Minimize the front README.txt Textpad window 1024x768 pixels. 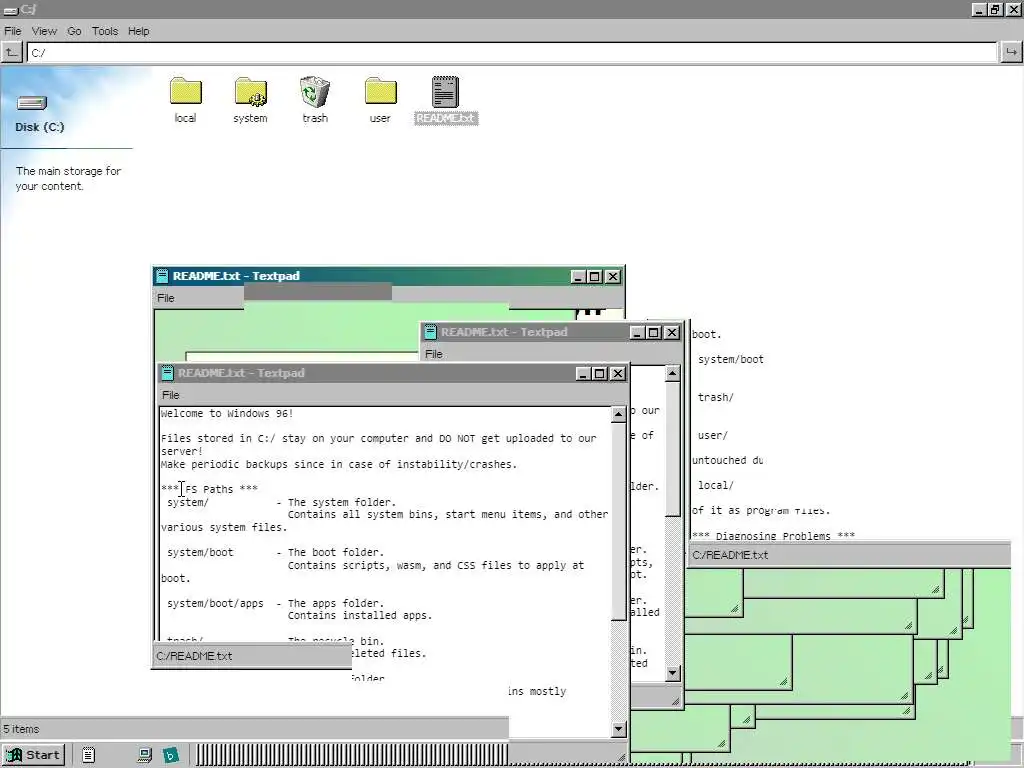[x=584, y=374]
